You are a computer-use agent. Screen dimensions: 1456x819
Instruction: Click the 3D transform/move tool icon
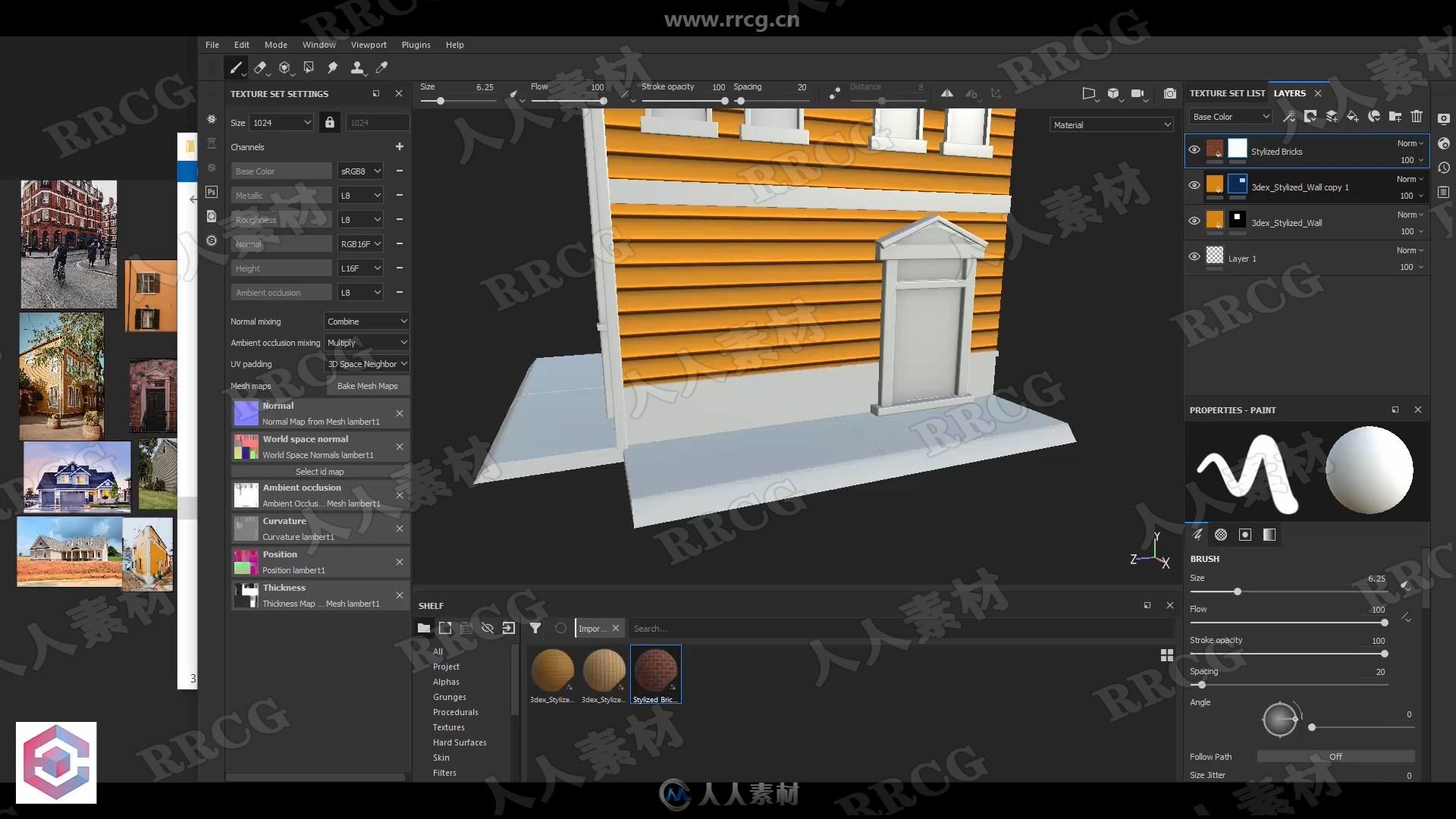[285, 67]
